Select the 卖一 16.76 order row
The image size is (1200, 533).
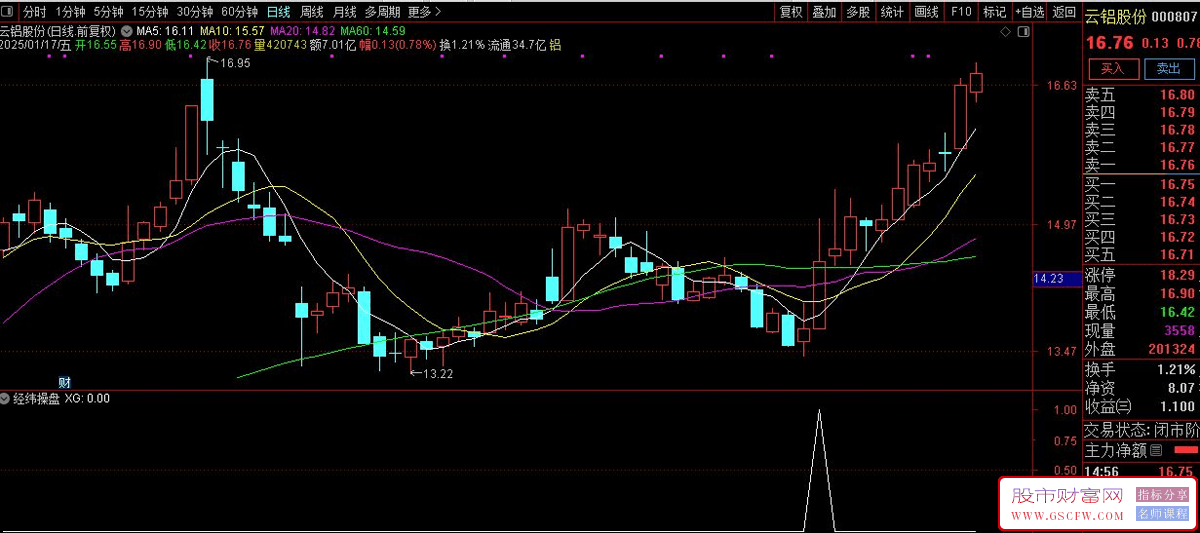click(1141, 165)
